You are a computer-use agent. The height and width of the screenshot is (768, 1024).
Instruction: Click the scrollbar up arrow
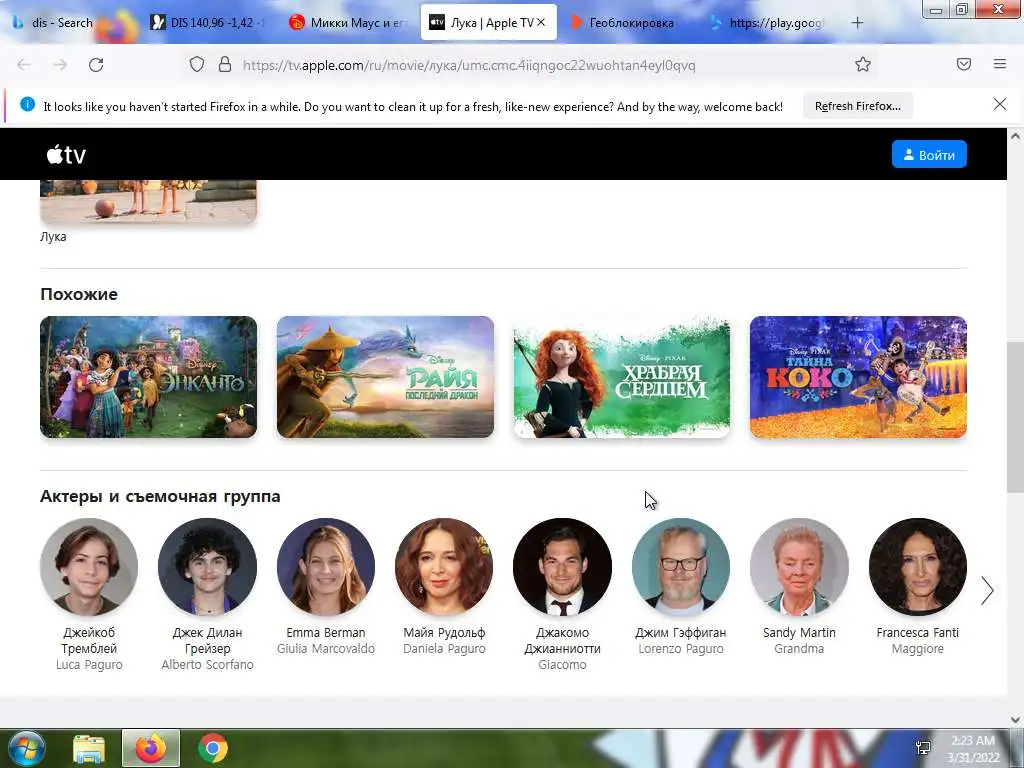tap(1015, 136)
